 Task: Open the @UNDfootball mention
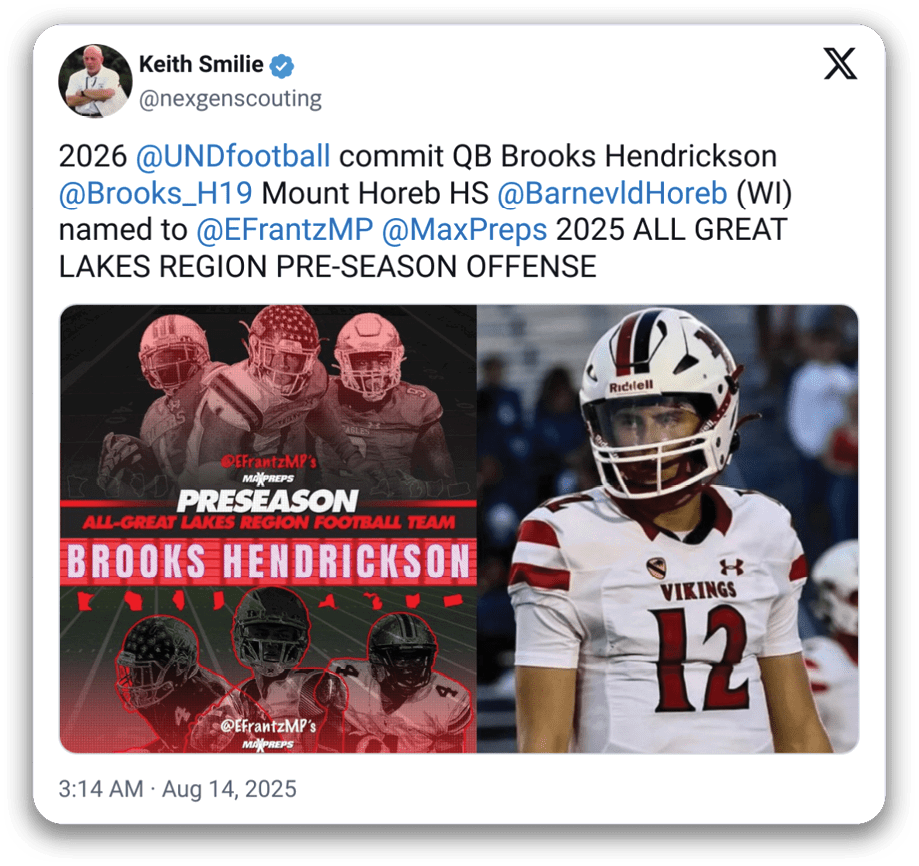point(233,156)
